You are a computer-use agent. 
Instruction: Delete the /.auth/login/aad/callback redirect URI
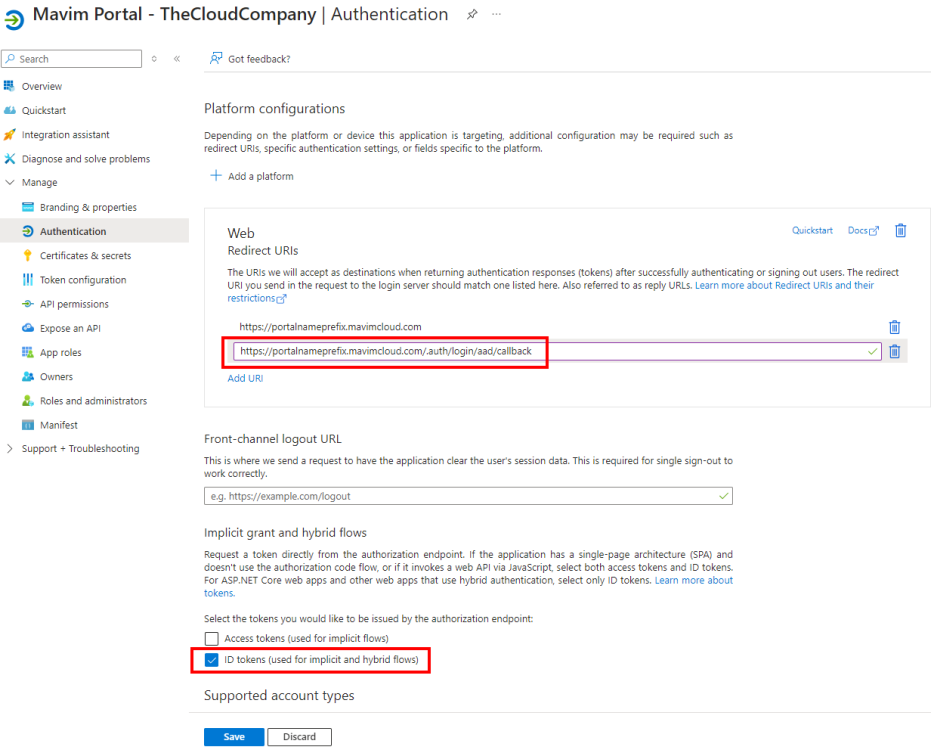tap(895, 351)
